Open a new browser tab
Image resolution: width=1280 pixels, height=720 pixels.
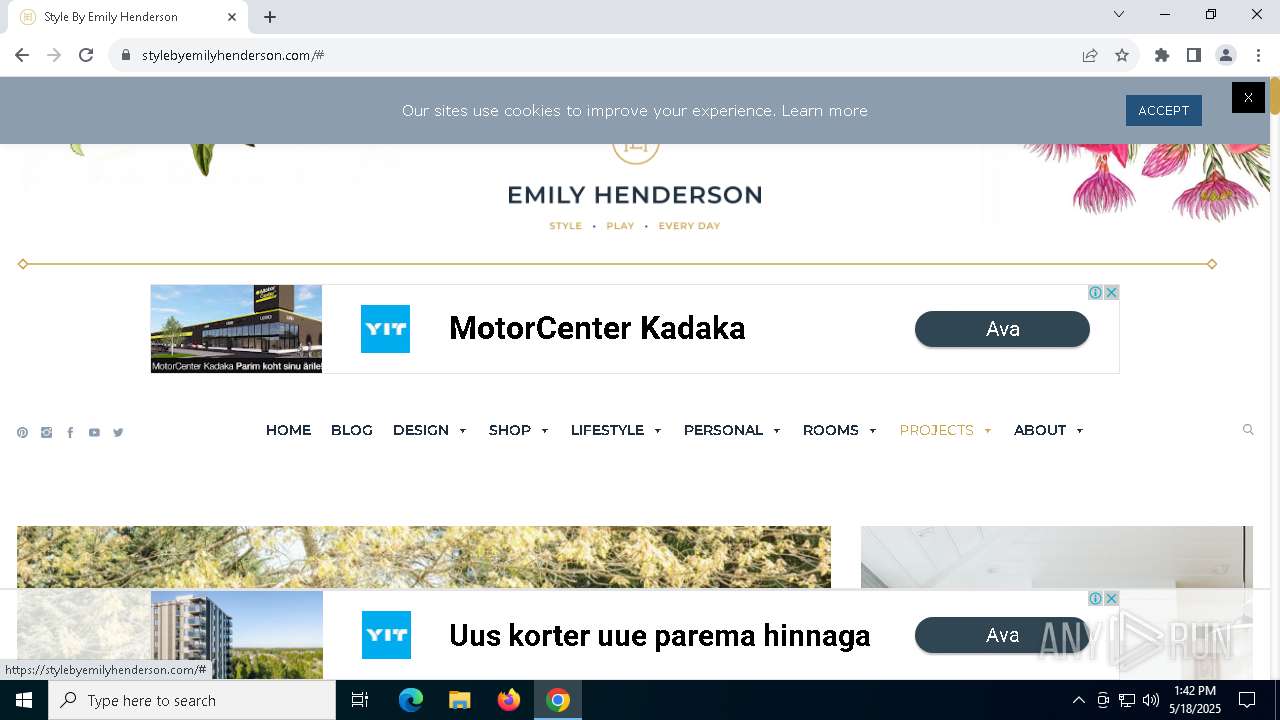pos(270,17)
